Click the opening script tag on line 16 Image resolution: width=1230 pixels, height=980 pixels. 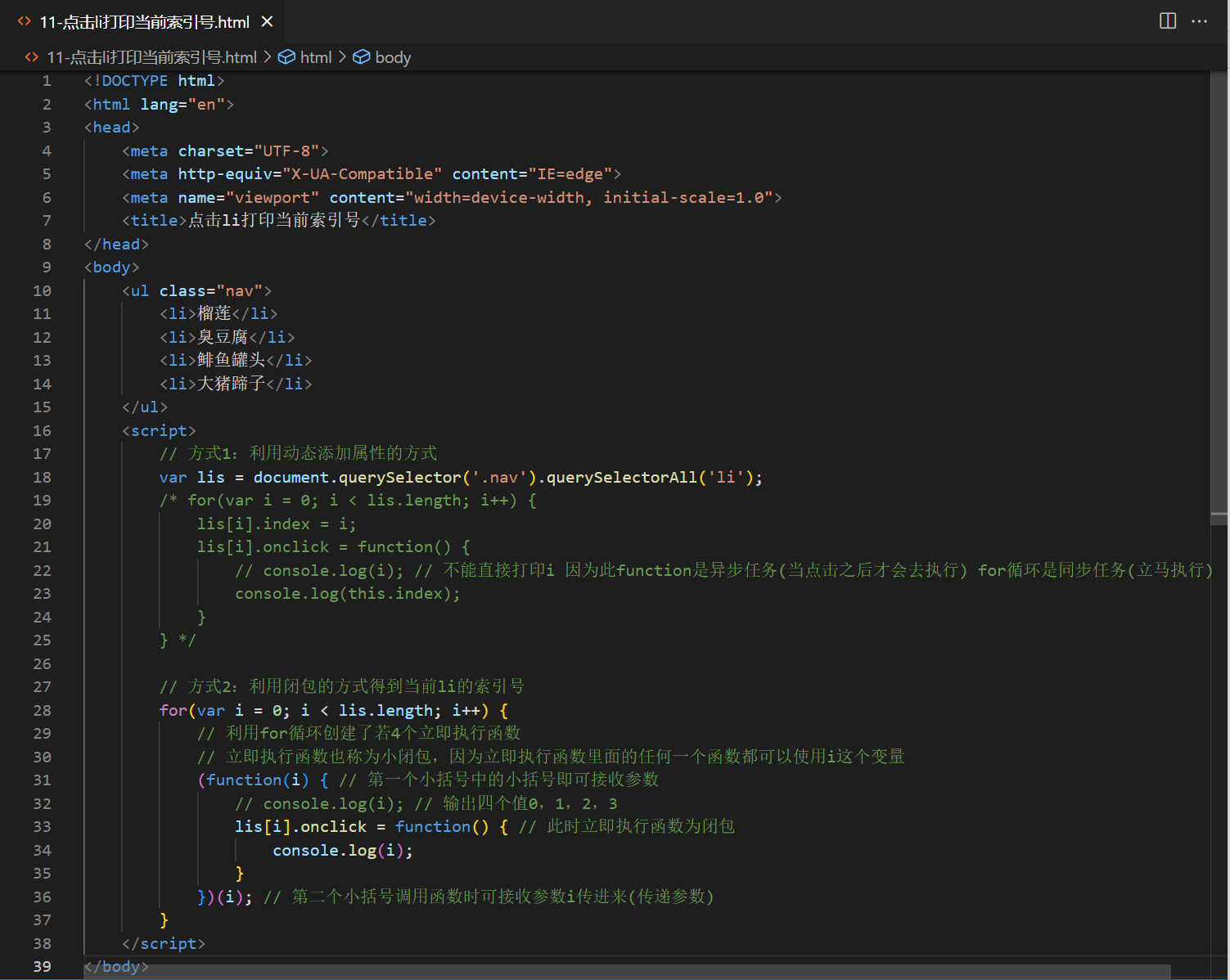159,431
